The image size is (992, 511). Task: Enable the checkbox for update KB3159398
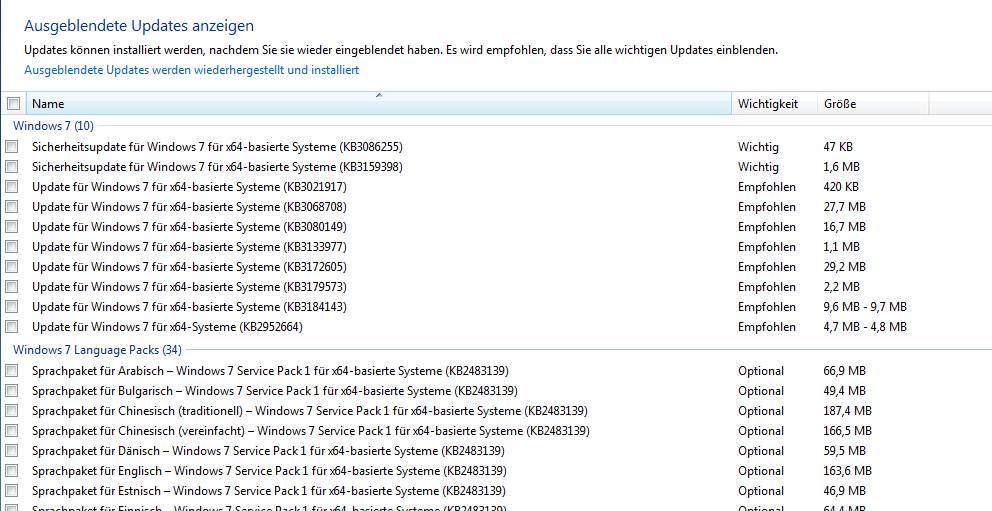click(12, 167)
